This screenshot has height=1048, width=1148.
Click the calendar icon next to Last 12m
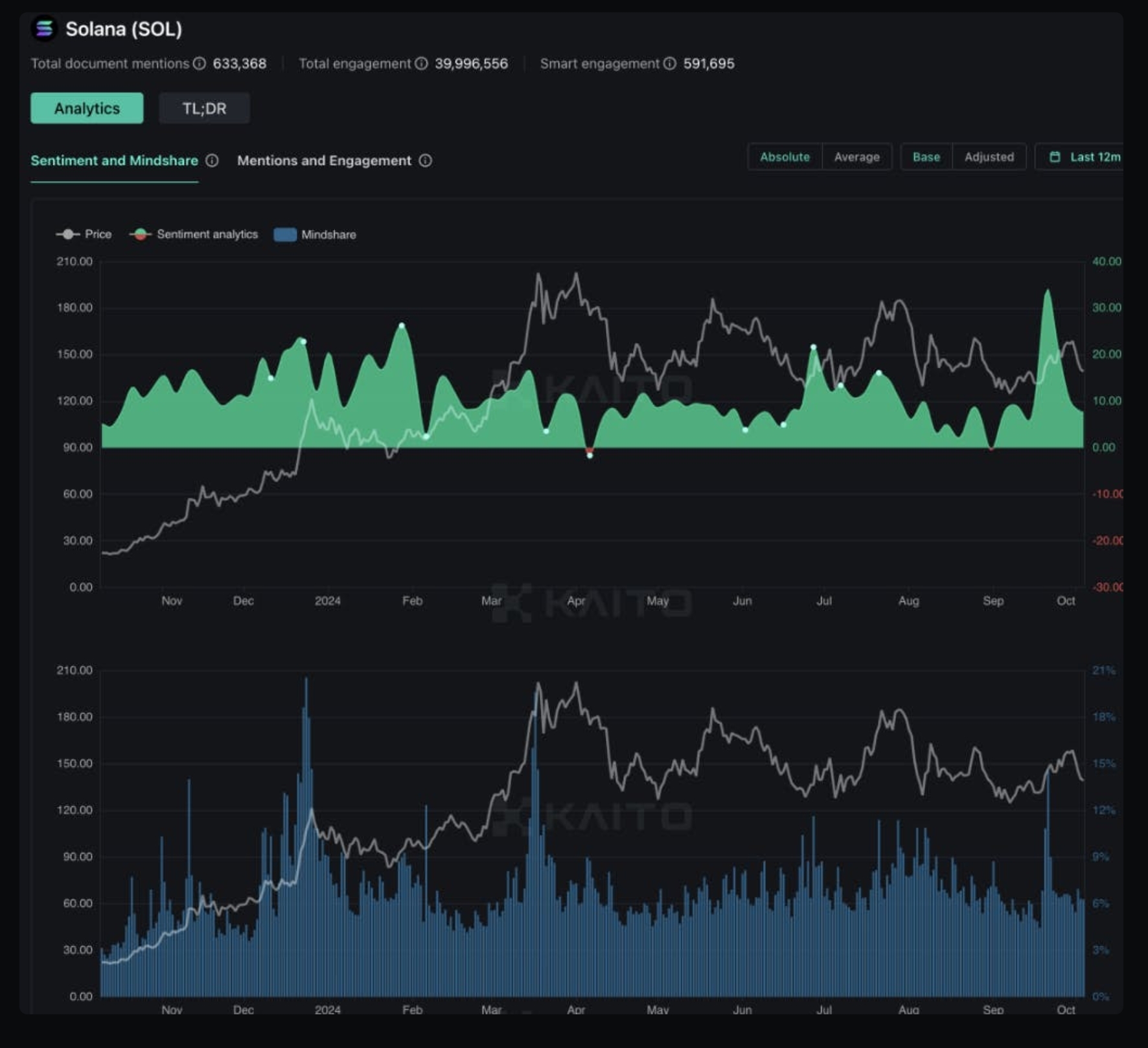(1055, 157)
